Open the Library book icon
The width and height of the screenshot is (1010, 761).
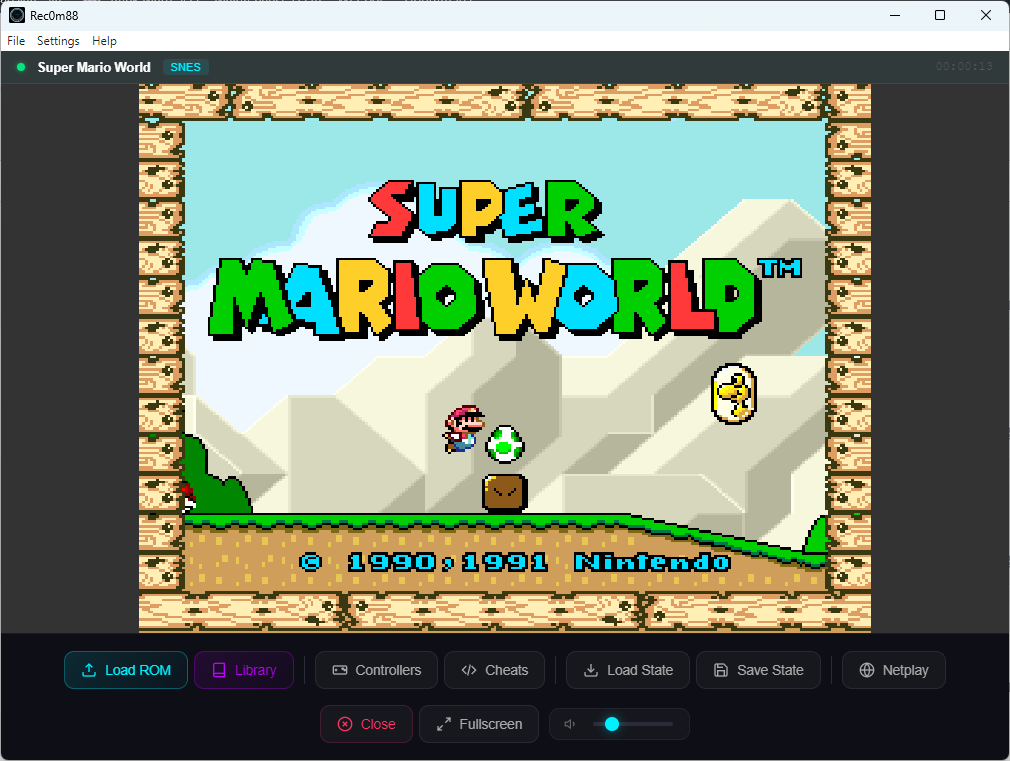(x=219, y=670)
